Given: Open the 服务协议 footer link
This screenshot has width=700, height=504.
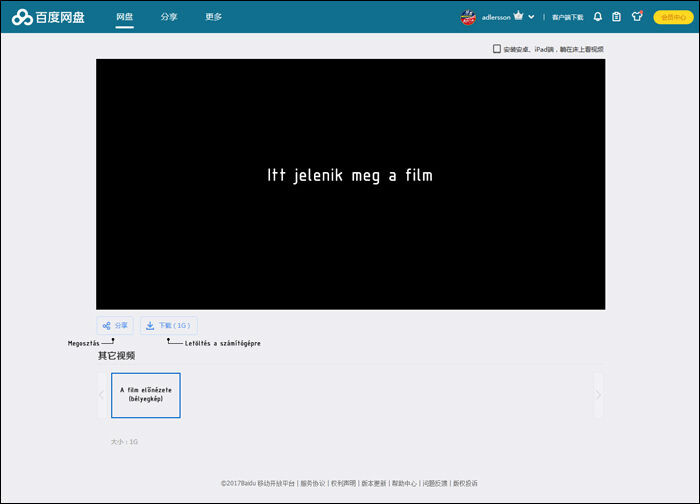Looking at the screenshot, I should coord(312,483).
